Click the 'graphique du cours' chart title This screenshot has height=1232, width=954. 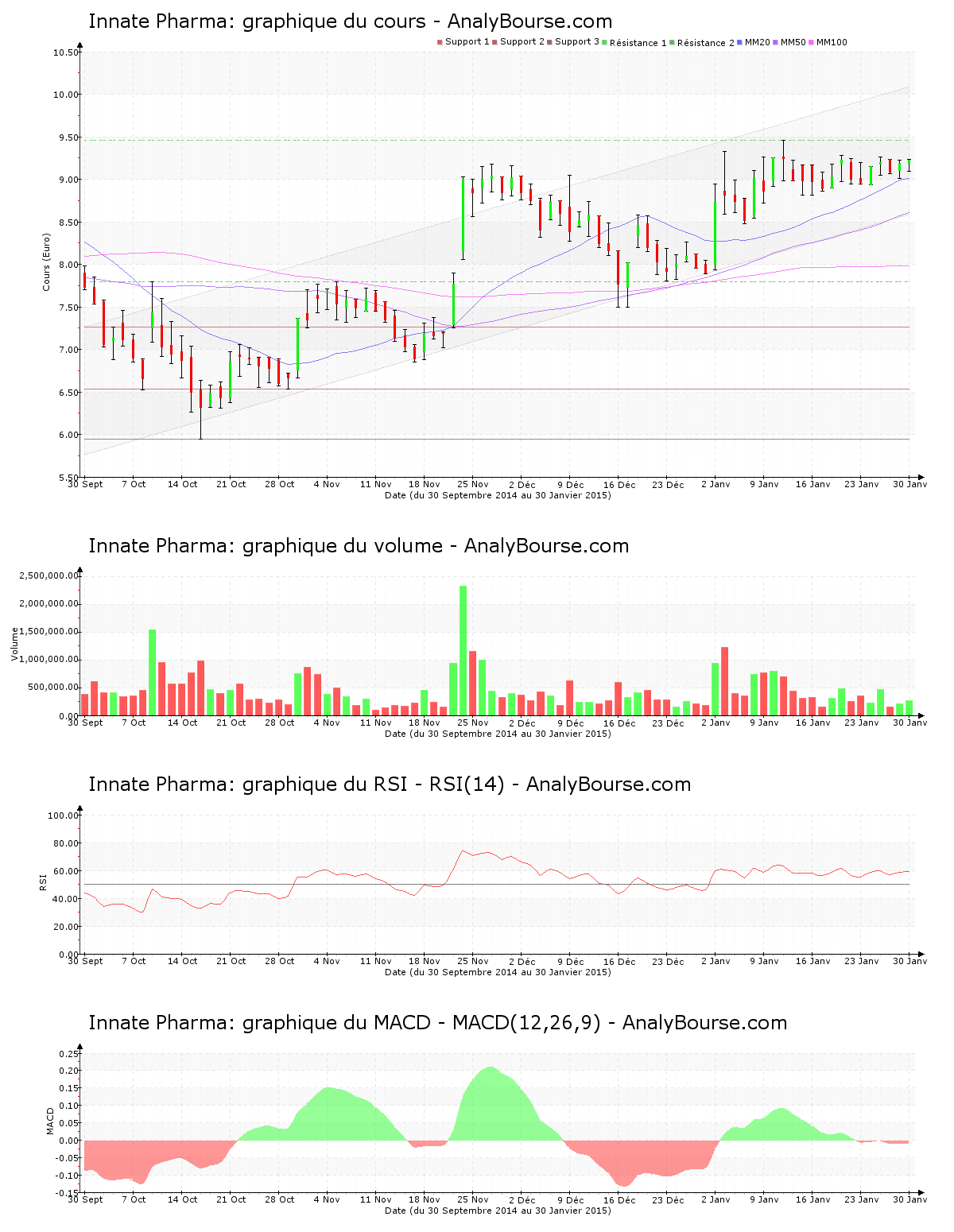(351, 21)
